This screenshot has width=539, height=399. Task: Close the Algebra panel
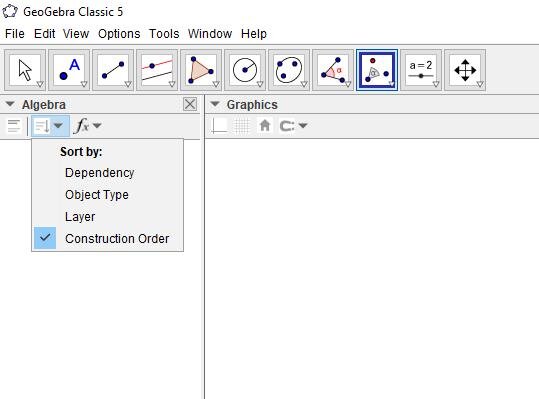(x=190, y=104)
